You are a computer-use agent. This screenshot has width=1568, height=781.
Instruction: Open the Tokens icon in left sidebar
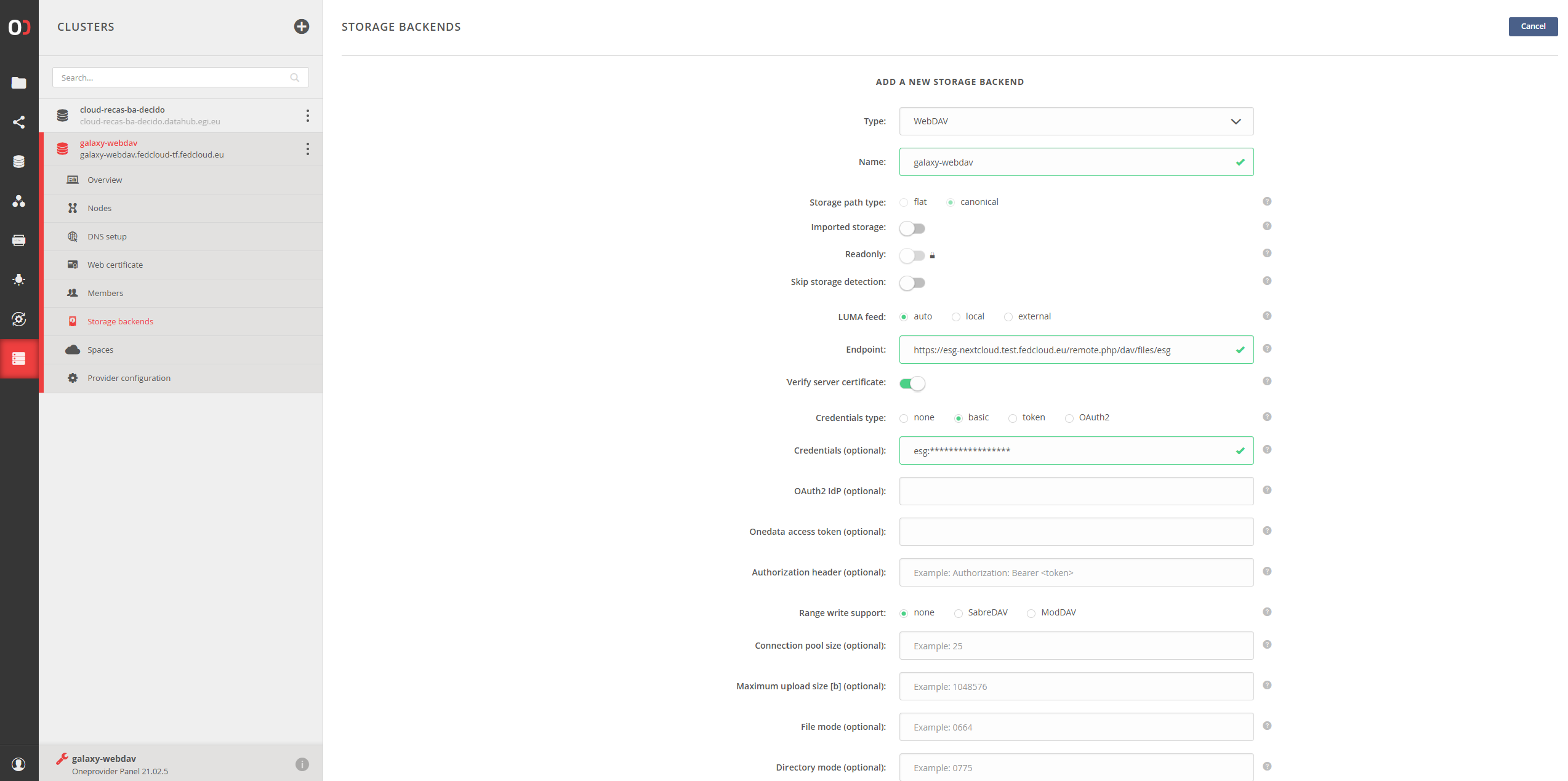click(x=19, y=240)
